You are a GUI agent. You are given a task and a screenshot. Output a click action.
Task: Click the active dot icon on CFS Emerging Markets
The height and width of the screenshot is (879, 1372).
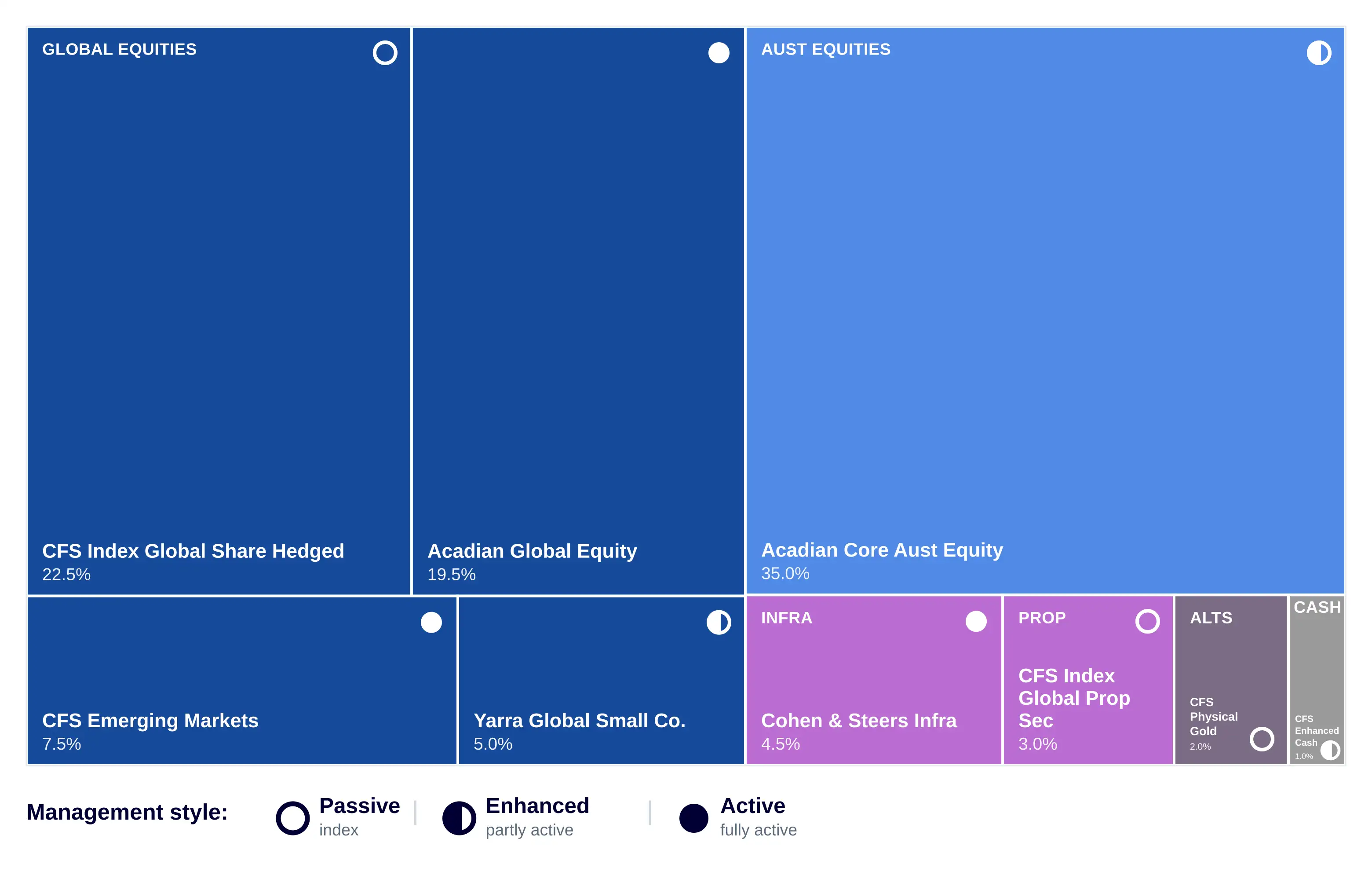point(431,622)
